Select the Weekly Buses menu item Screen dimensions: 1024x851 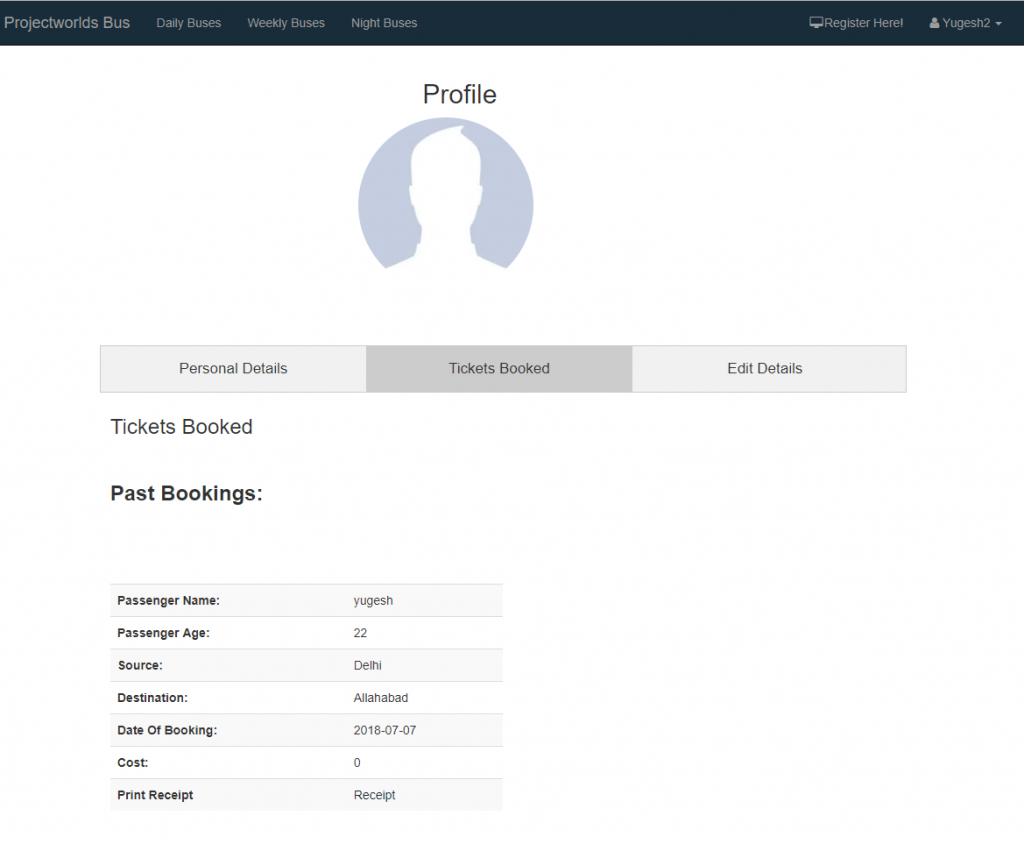coord(286,22)
